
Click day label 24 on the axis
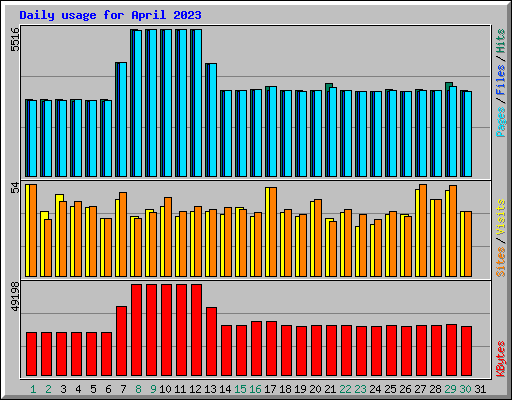[x=375, y=389]
